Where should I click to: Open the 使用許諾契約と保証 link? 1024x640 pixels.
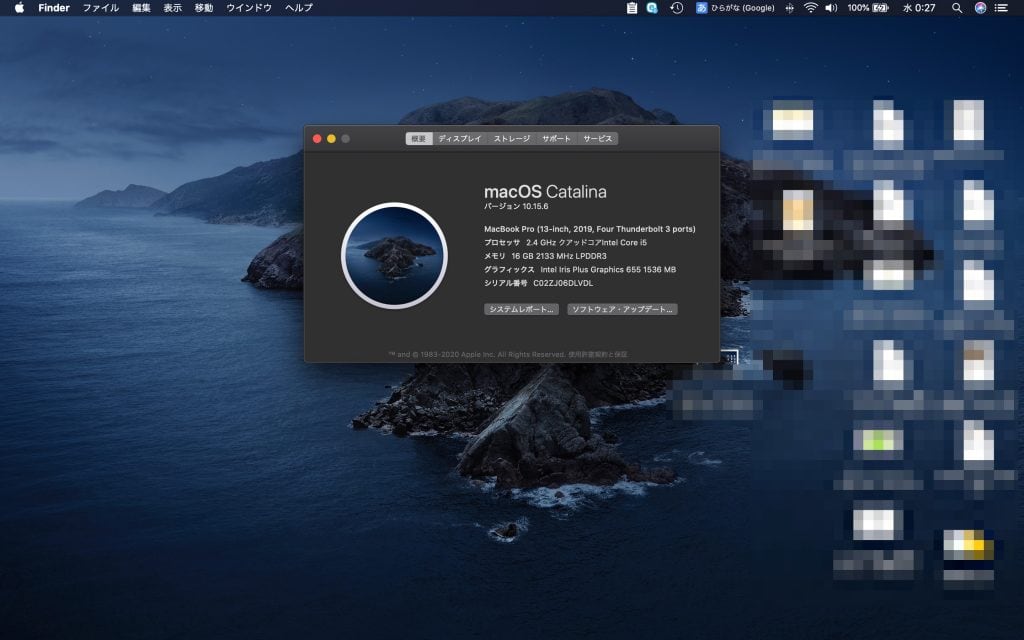598,354
